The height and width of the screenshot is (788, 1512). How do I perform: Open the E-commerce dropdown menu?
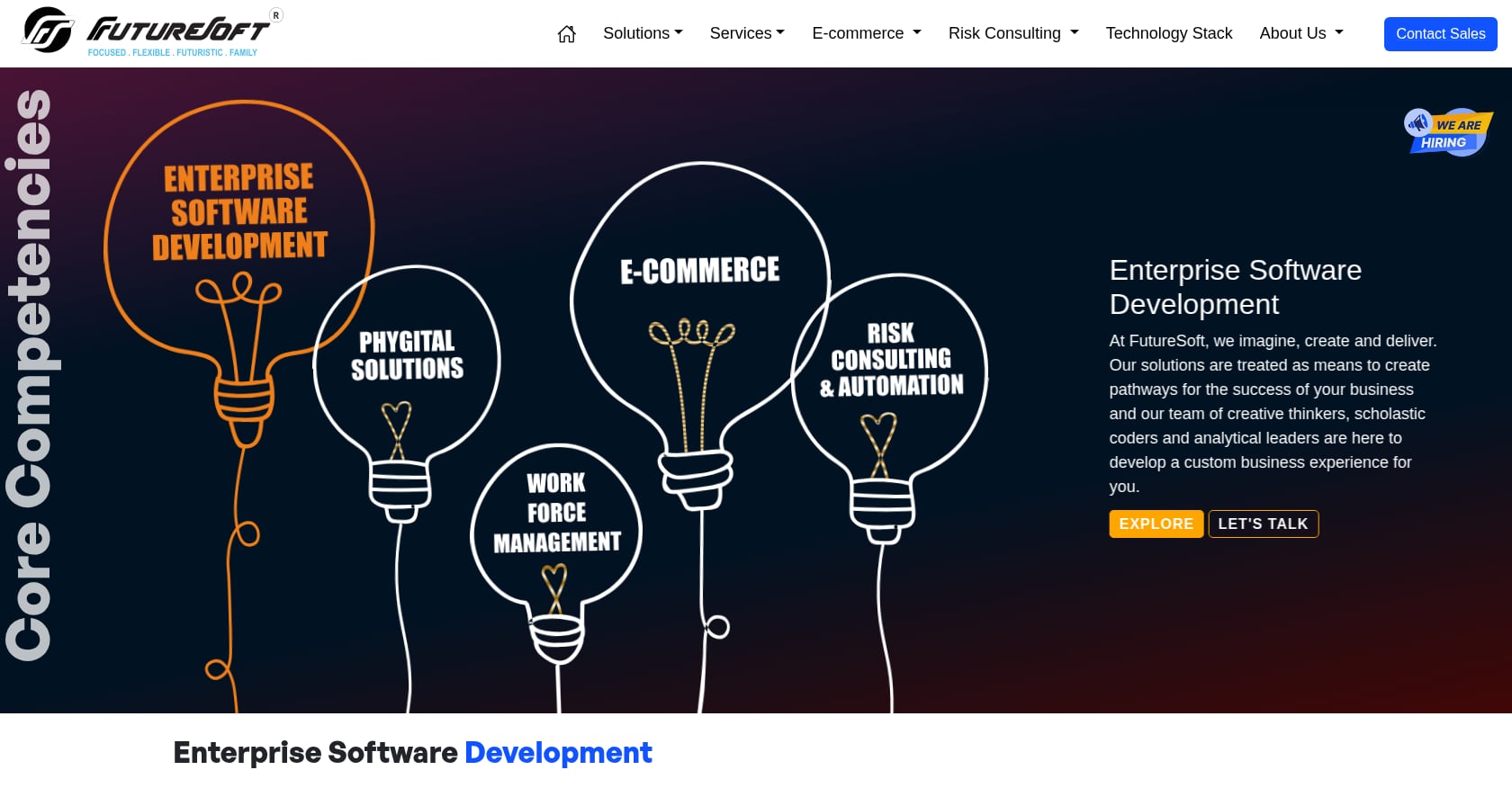[867, 33]
